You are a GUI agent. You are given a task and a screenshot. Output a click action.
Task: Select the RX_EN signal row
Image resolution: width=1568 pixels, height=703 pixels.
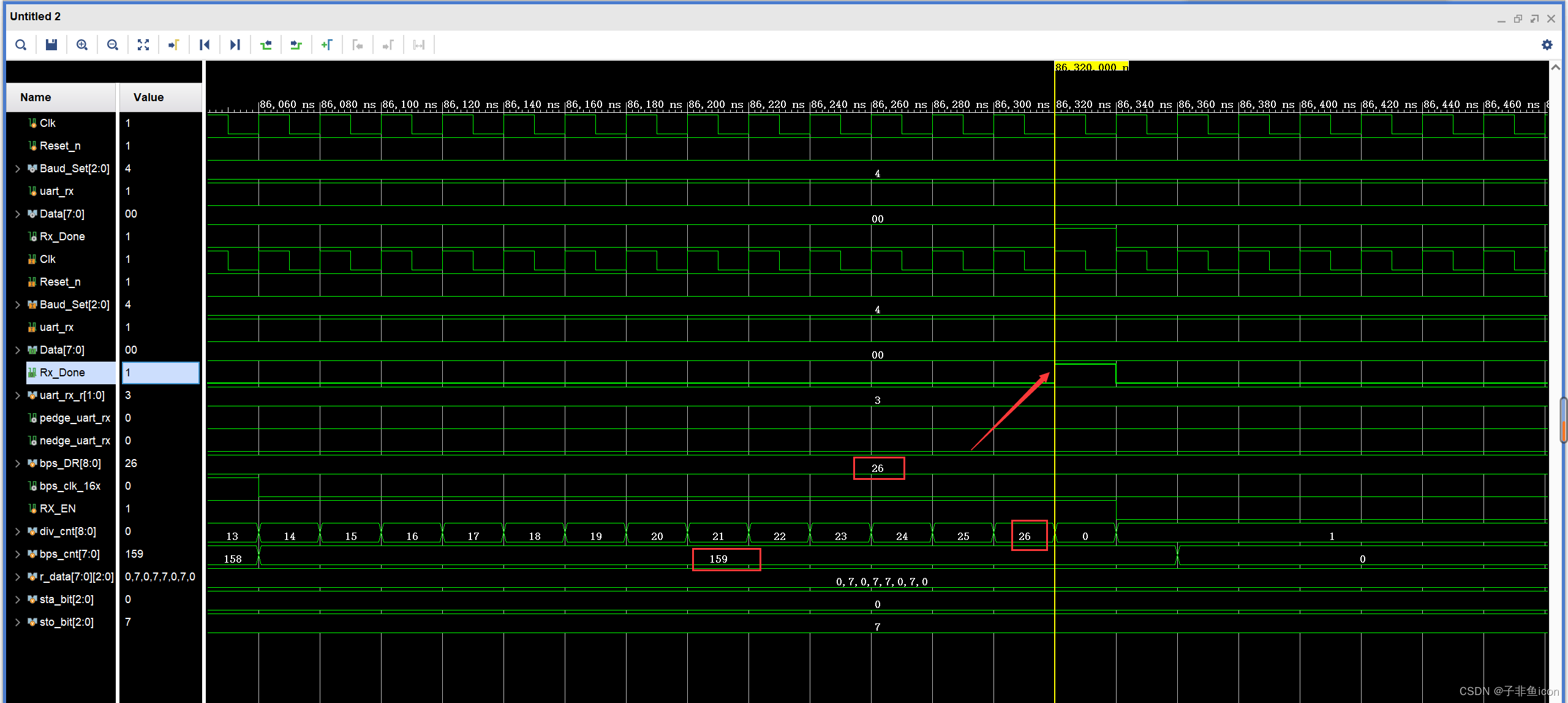(x=58, y=509)
